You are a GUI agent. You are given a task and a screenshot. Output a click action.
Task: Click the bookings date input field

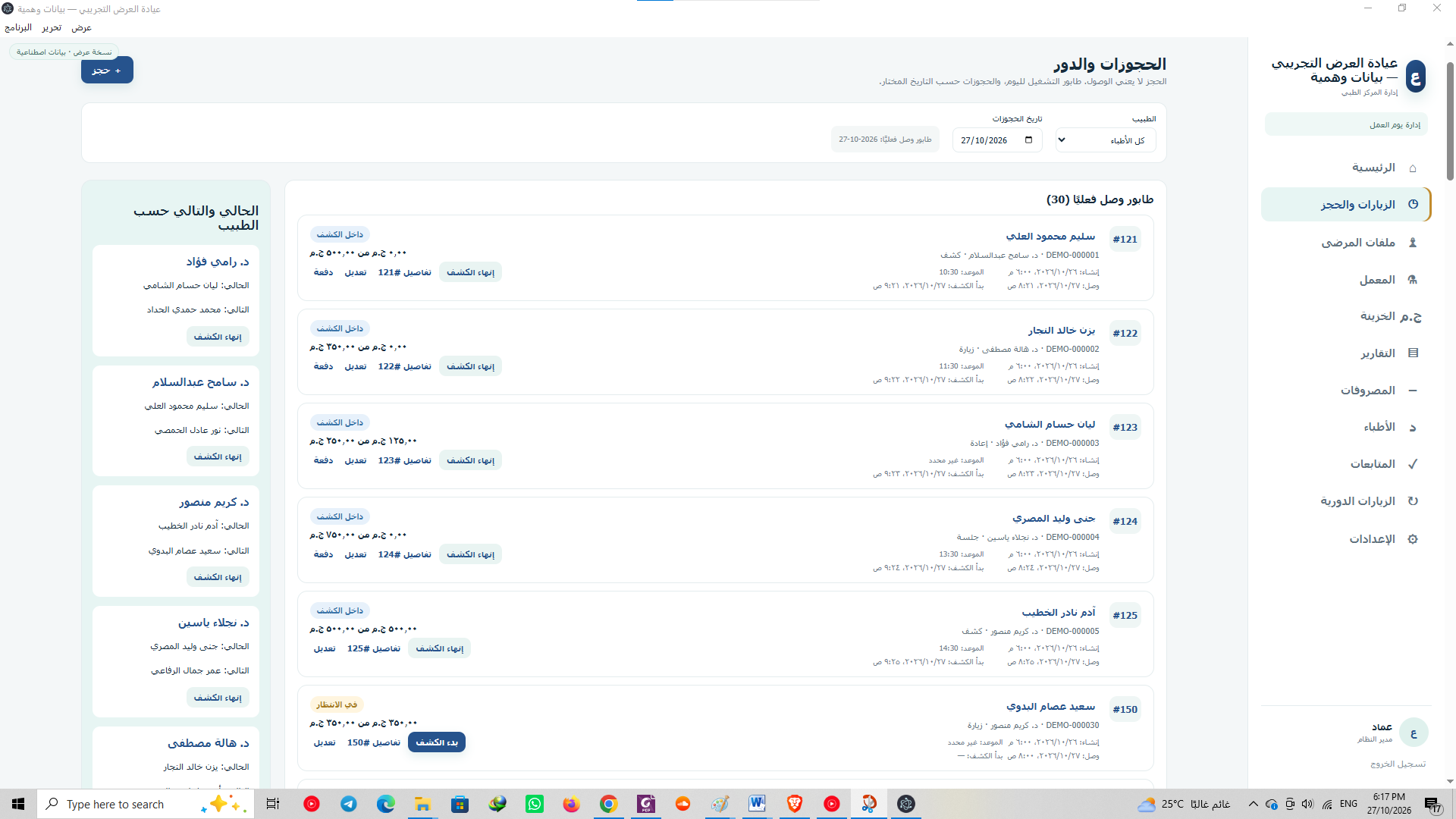[997, 140]
